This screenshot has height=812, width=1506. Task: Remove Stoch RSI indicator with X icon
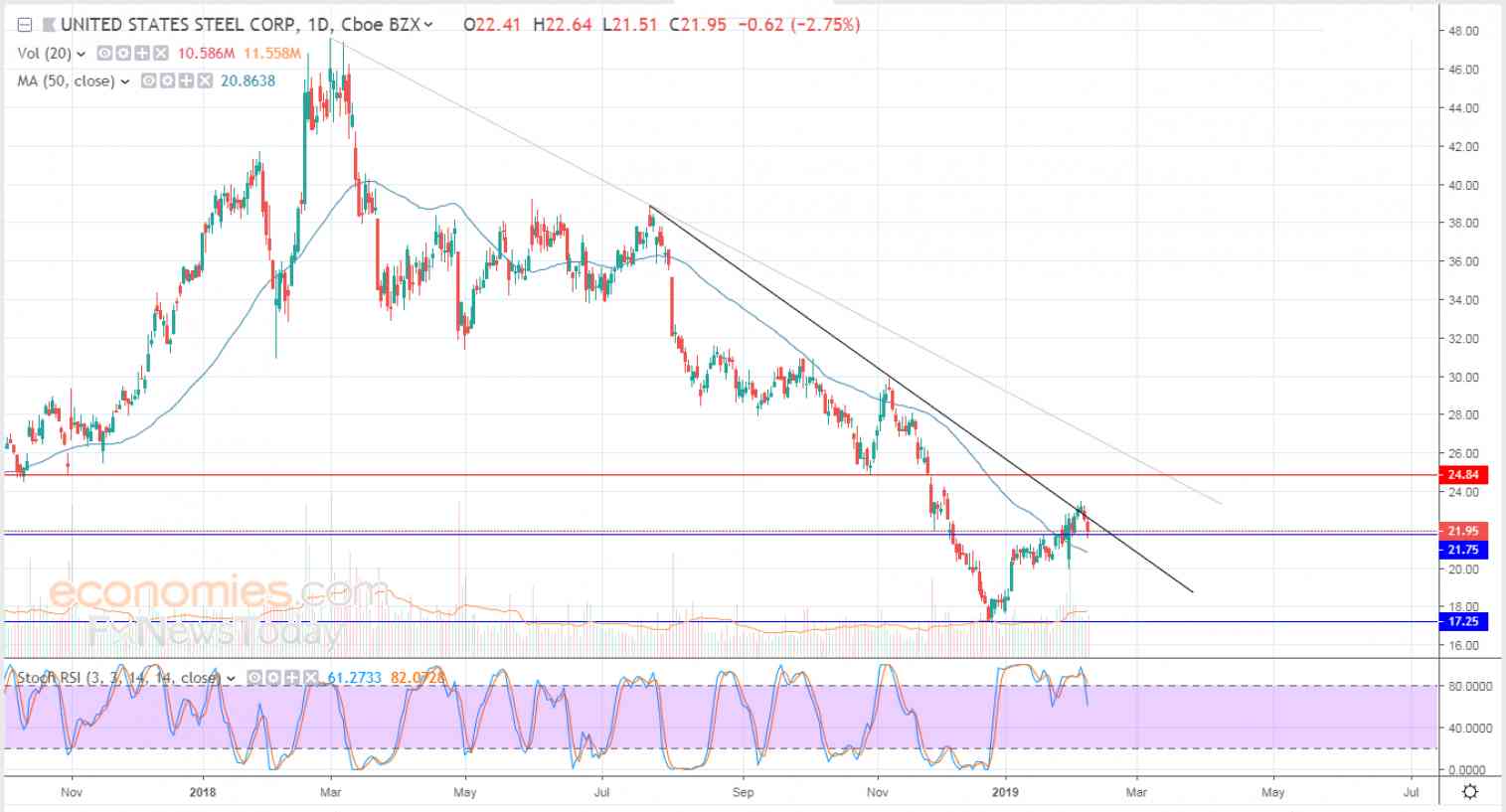click(x=309, y=678)
